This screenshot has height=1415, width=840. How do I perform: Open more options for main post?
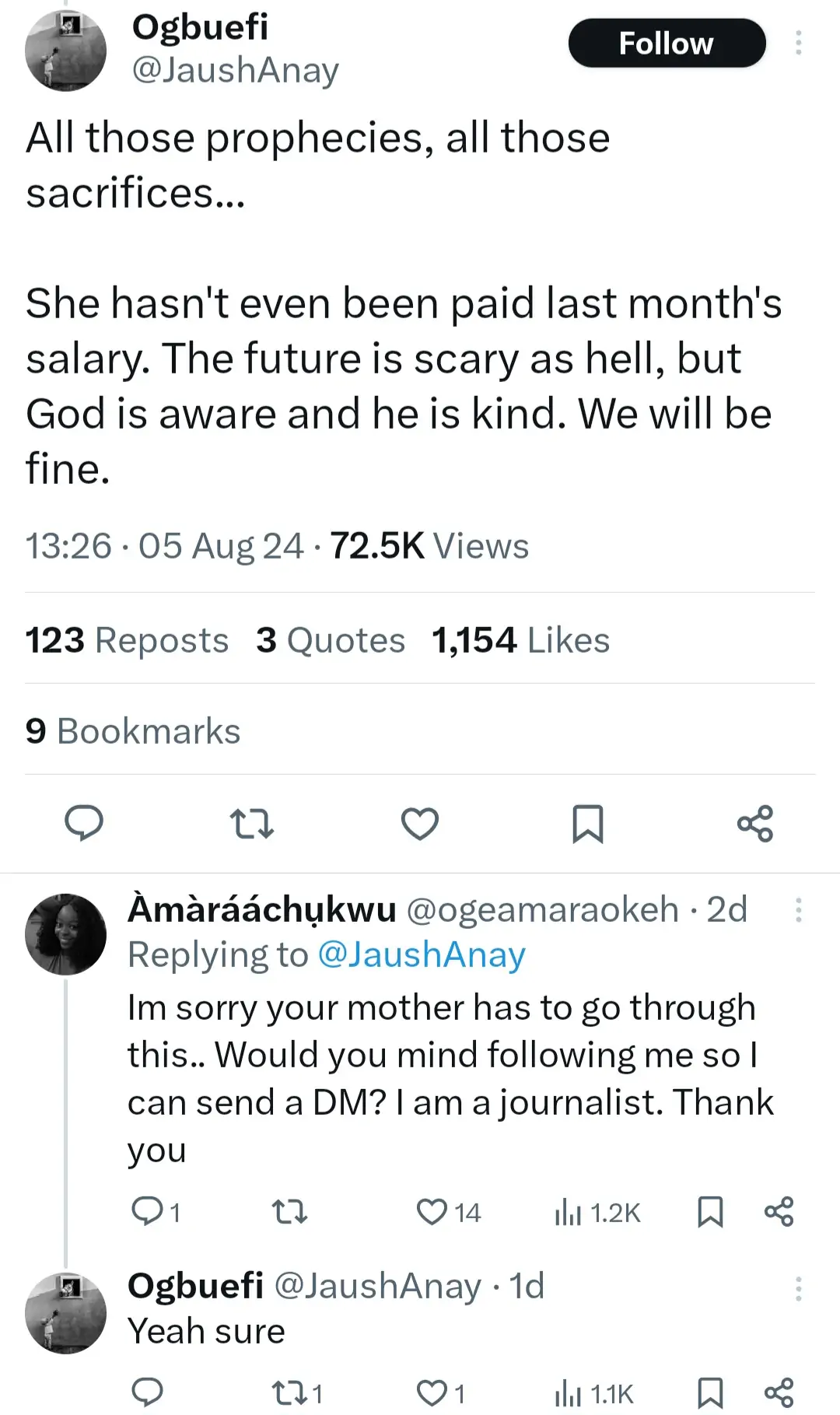tap(798, 43)
